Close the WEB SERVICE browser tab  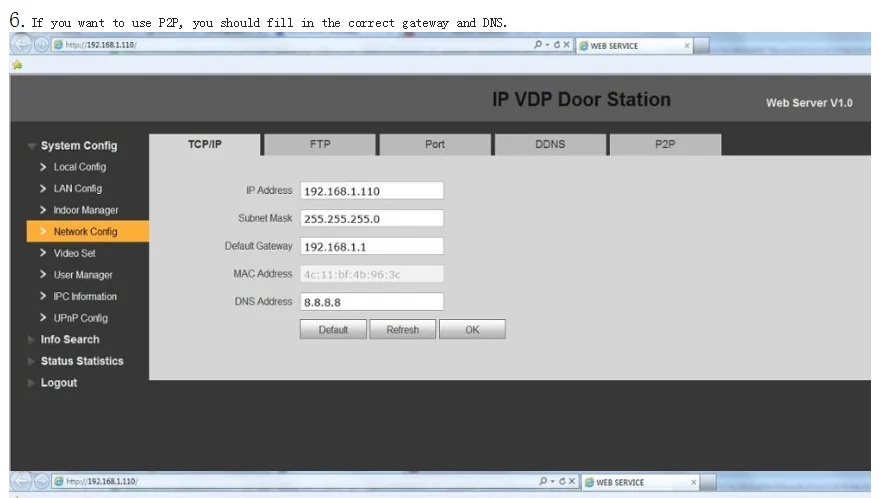(687, 45)
